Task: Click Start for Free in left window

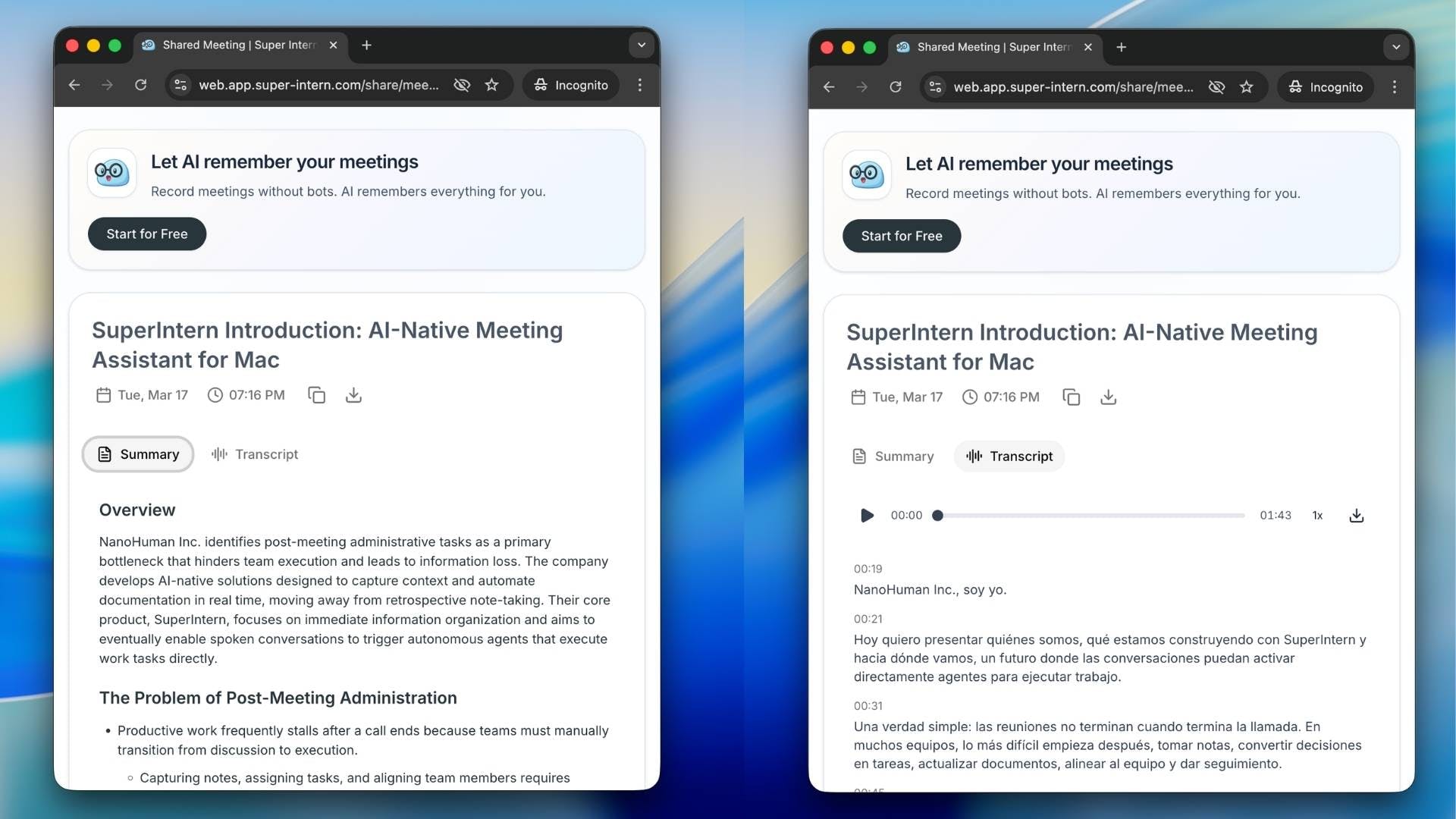Action: pos(147,234)
